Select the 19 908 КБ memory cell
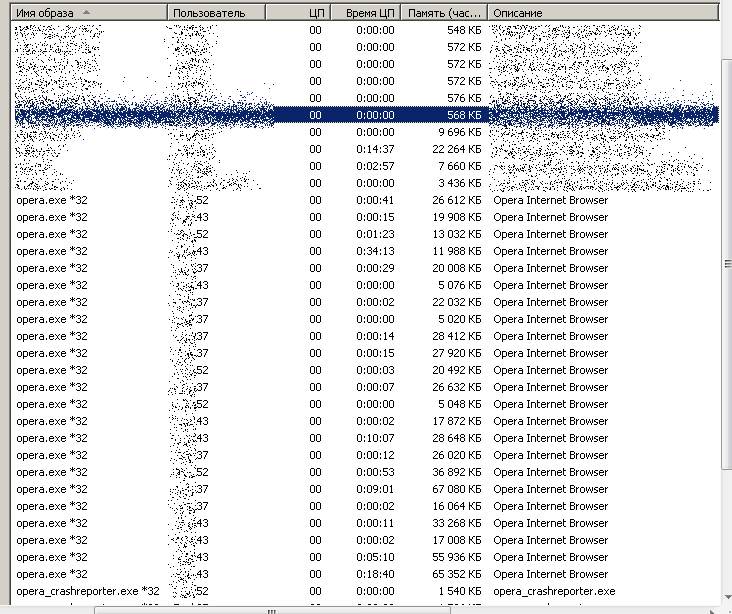 click(x=457, y=217)
